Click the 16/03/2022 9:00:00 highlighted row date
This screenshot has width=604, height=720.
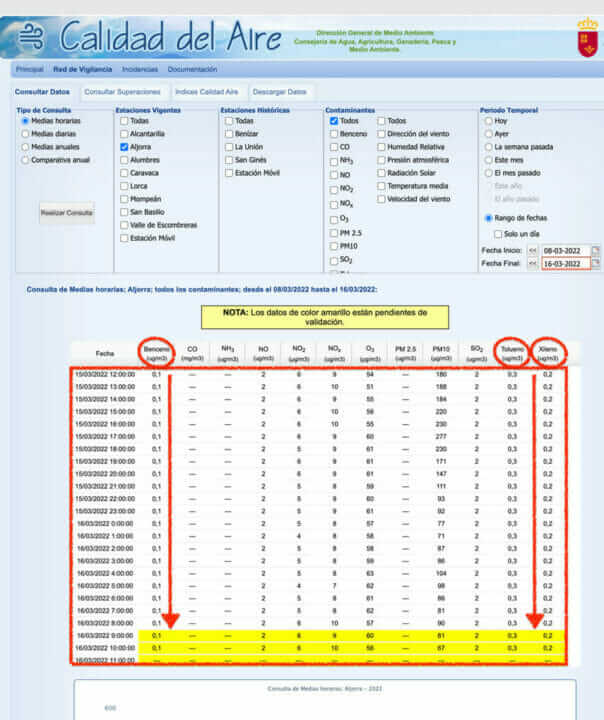[105, 636]
